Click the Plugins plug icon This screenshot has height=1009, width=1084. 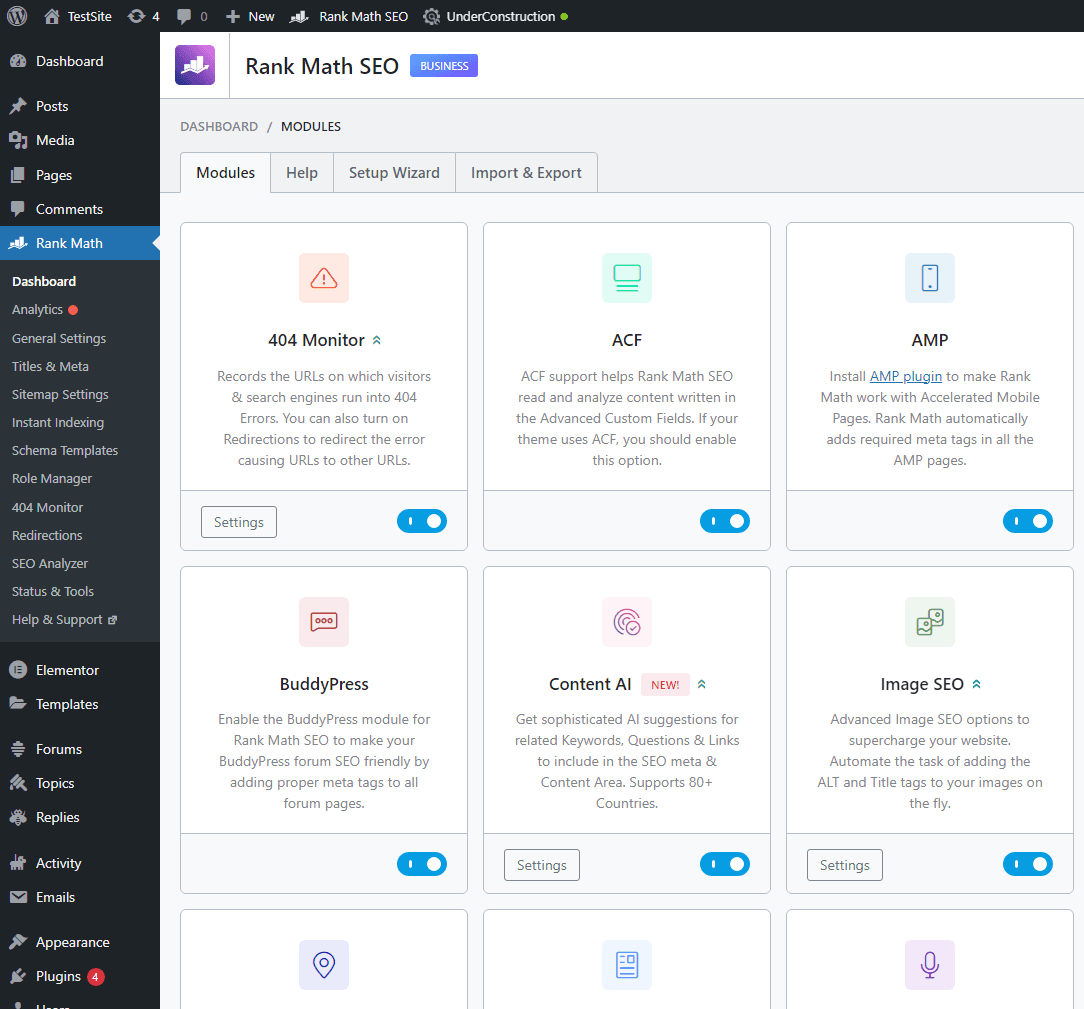coord(18,976)
